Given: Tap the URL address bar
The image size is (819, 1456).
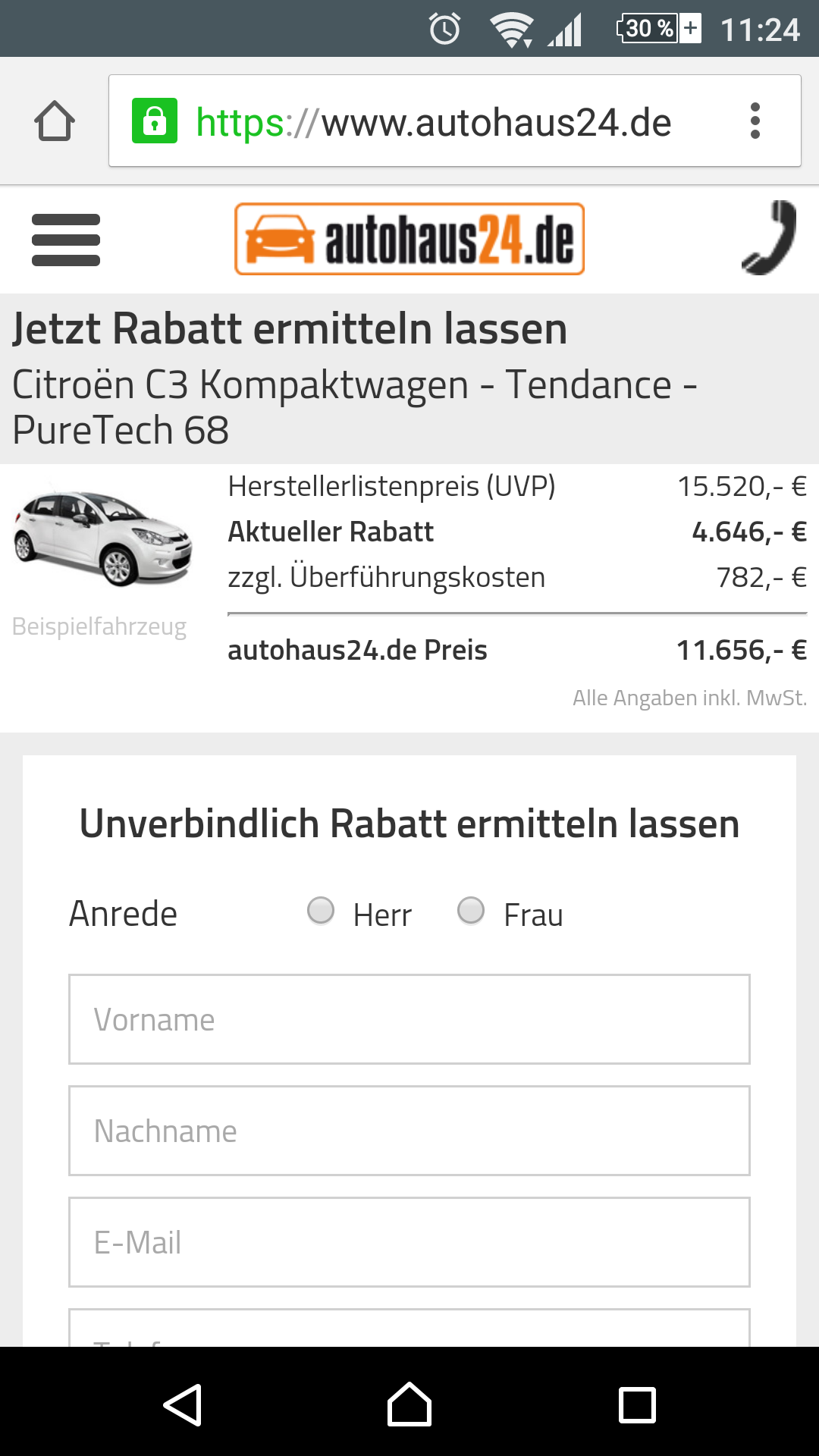Looking at the screenshot, I should click(455, 121).
